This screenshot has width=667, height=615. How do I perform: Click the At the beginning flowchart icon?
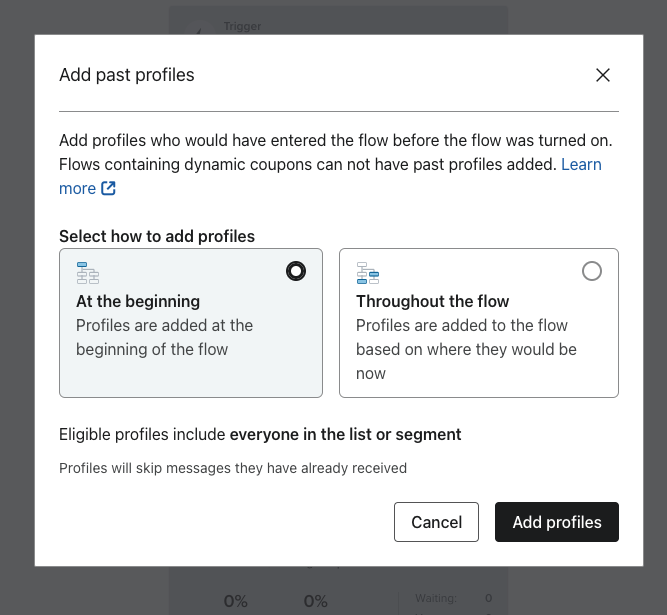(88, 273)
